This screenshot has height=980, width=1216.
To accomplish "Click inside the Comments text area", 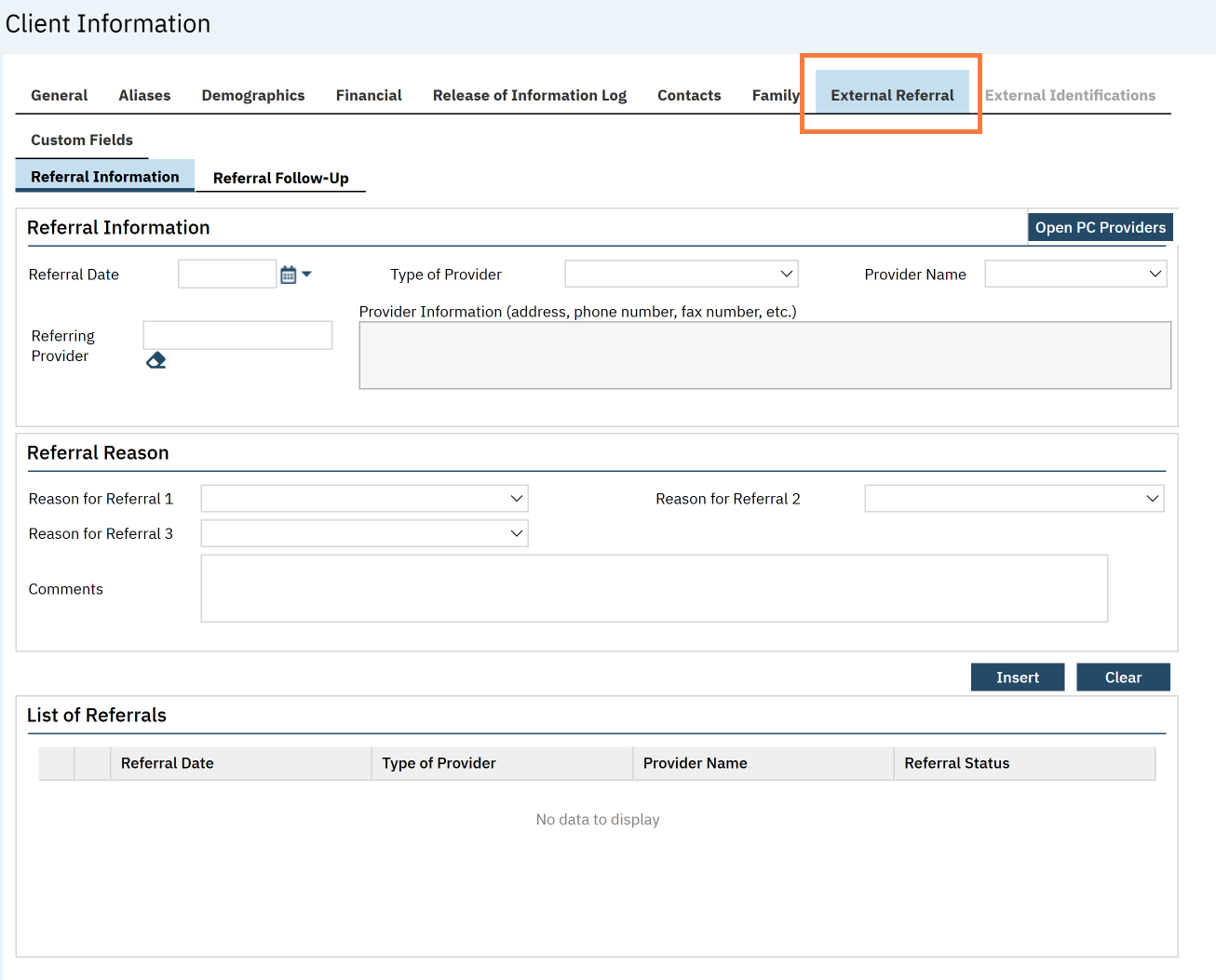I will [x=654, y=588].
